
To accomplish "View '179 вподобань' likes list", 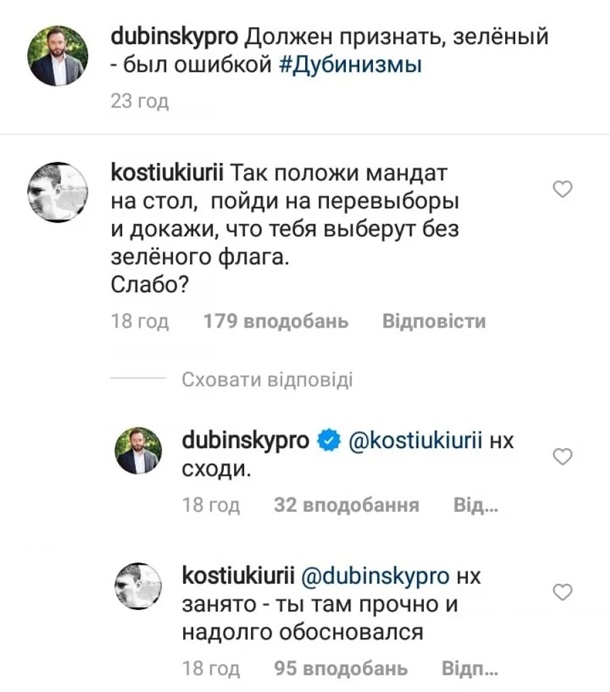I will pyautogui.click(x=276, y=321).
